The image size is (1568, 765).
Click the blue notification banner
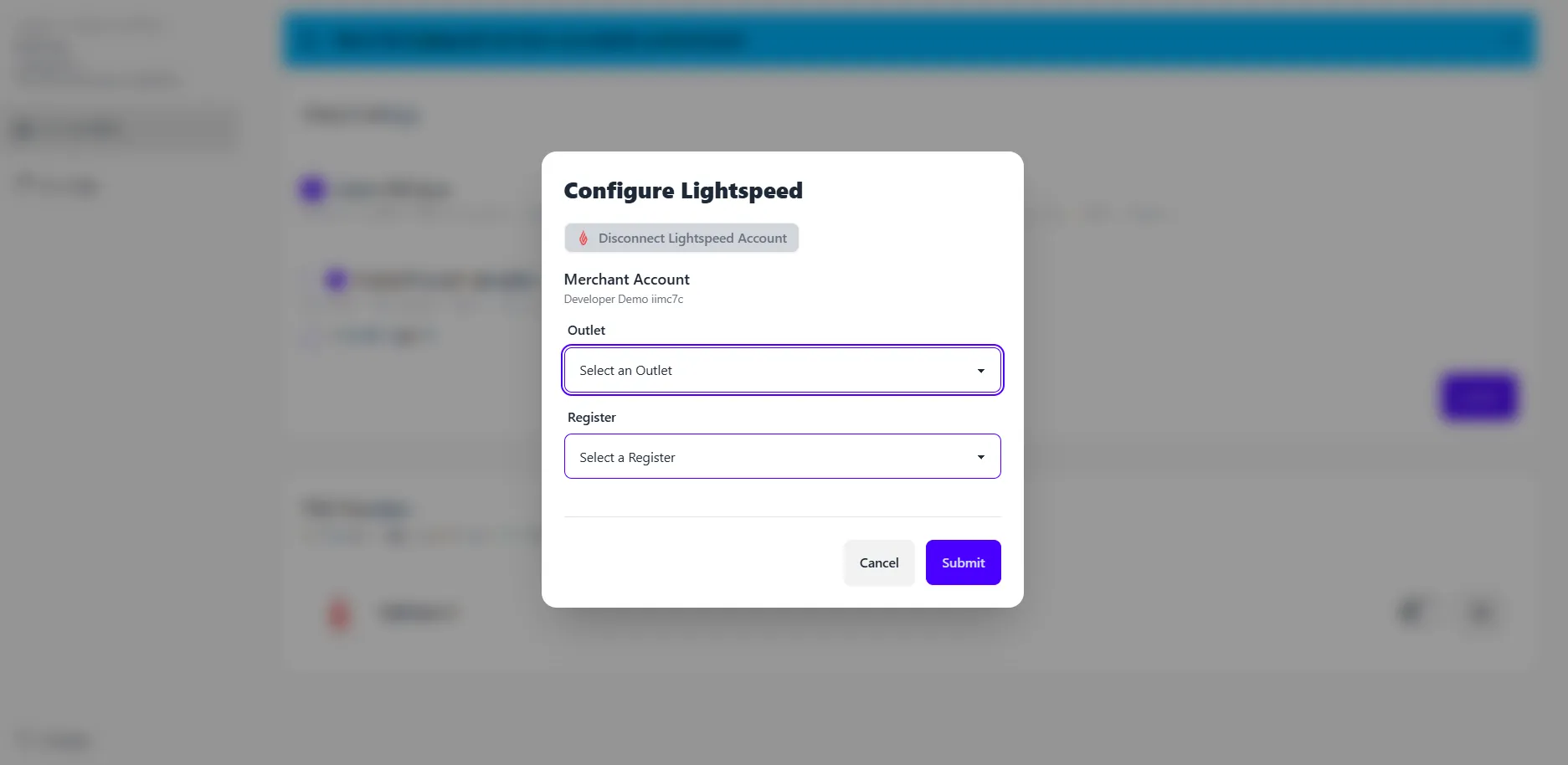909,40
